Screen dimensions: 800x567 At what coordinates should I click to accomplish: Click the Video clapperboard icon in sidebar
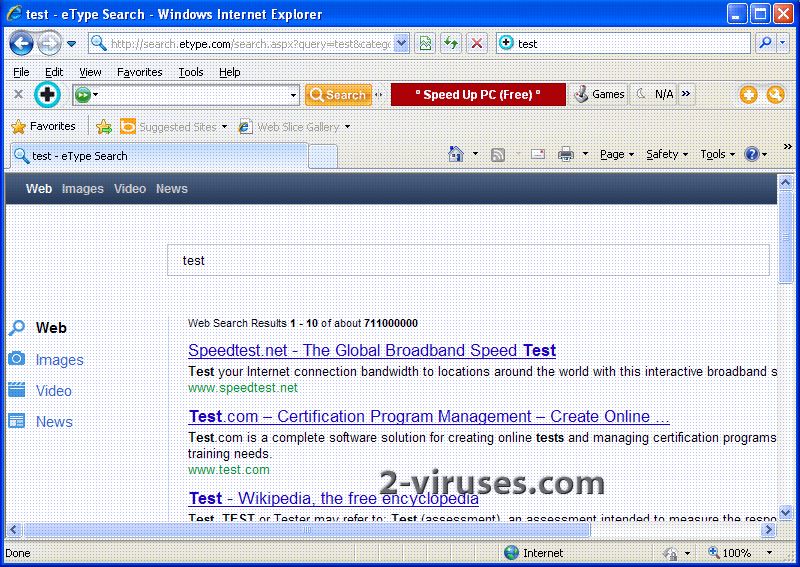point(16,390)
